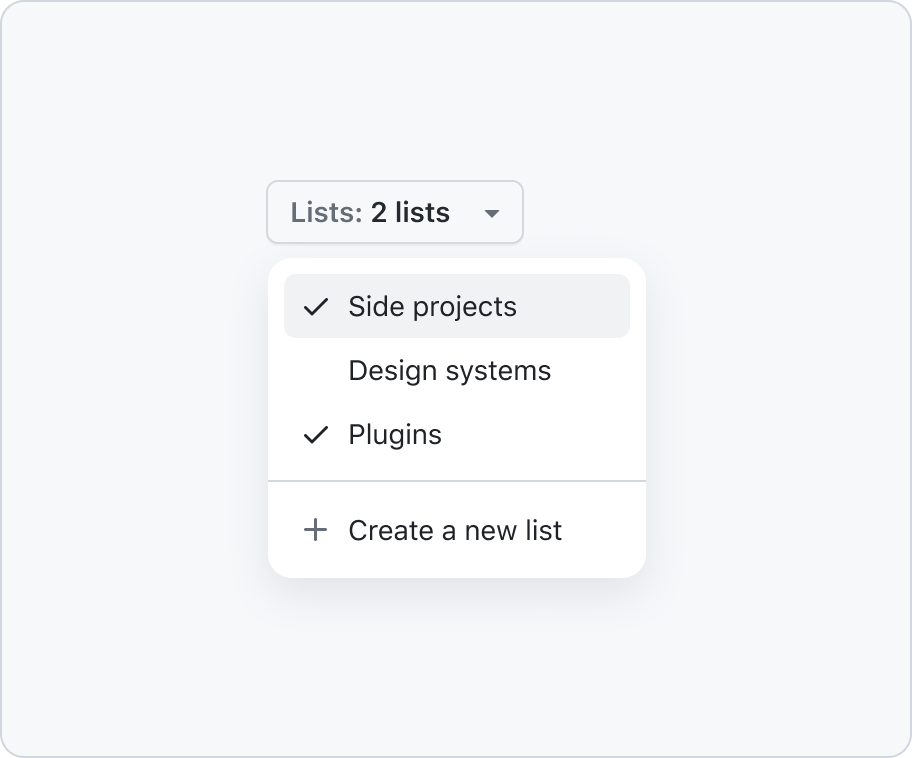Uncheck the Side projects list
The height and width of the screenshot is (758, 912).
click(x=457, y=306)
